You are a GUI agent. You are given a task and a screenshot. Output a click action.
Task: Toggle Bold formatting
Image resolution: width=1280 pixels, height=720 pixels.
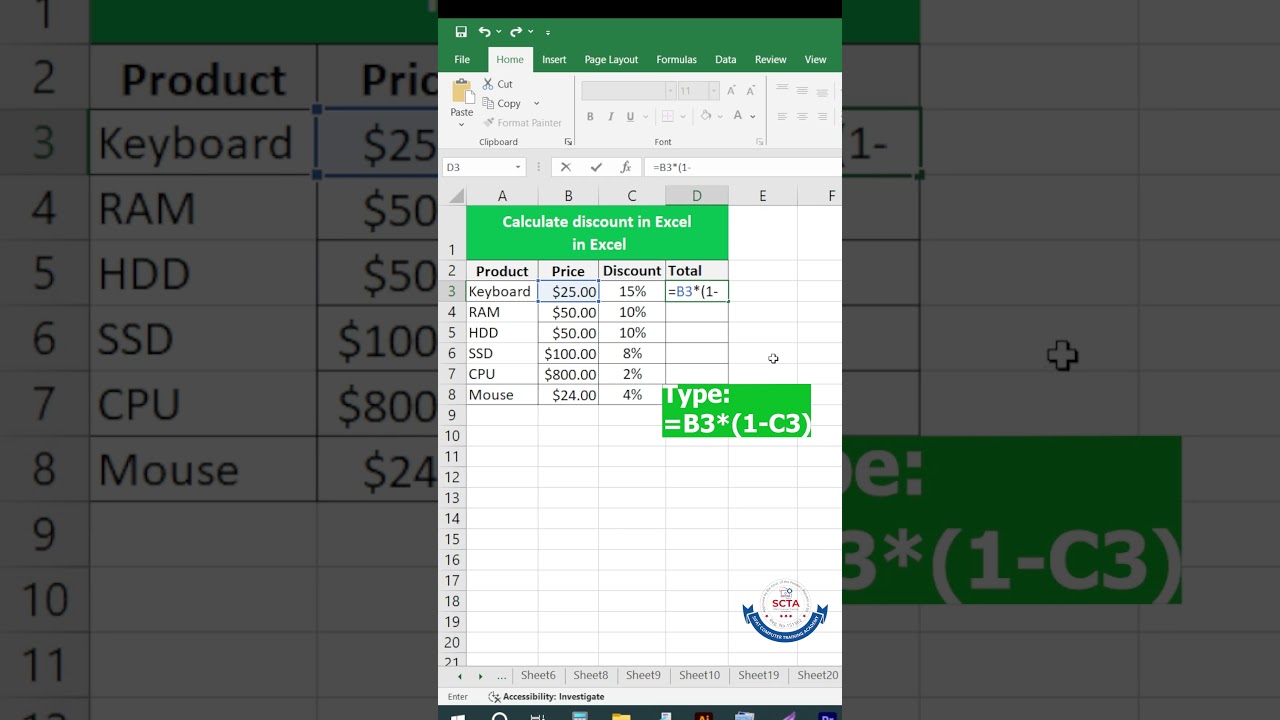[x=590, y=116]
